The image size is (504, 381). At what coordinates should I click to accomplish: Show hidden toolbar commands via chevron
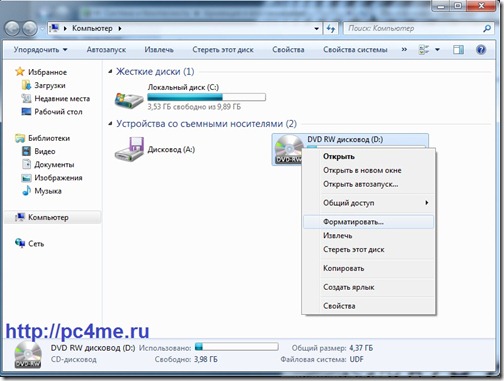(x=404, y=50)
